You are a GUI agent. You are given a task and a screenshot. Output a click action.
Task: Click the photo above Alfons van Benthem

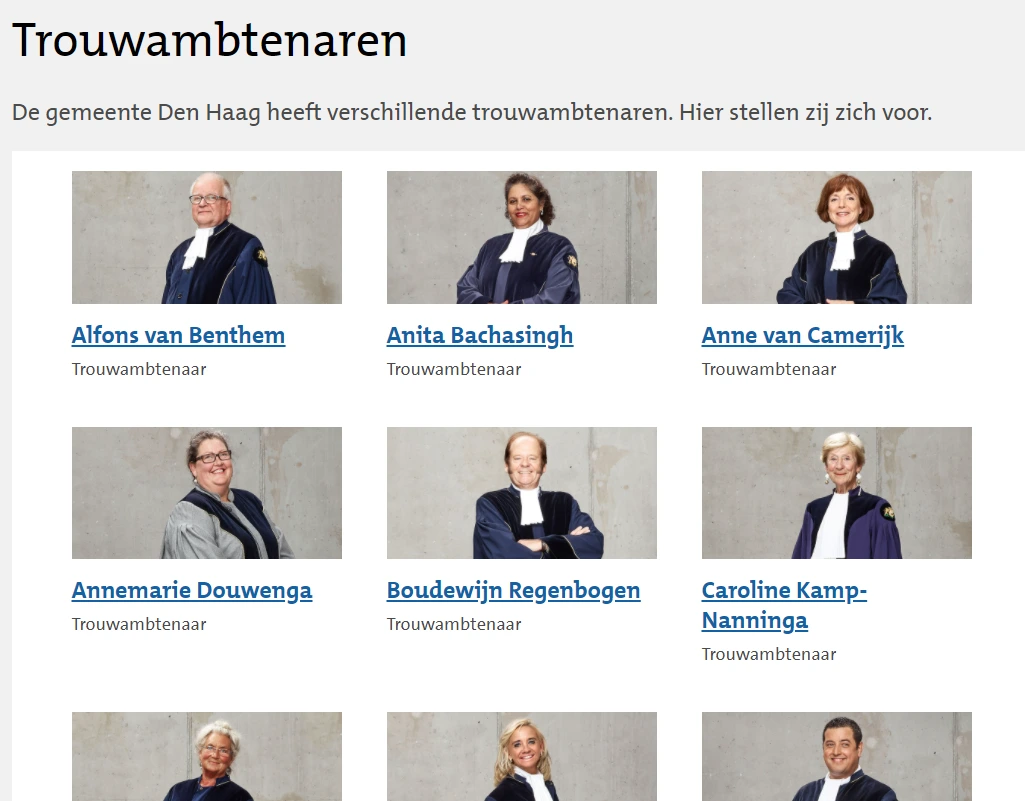(207, 237)
